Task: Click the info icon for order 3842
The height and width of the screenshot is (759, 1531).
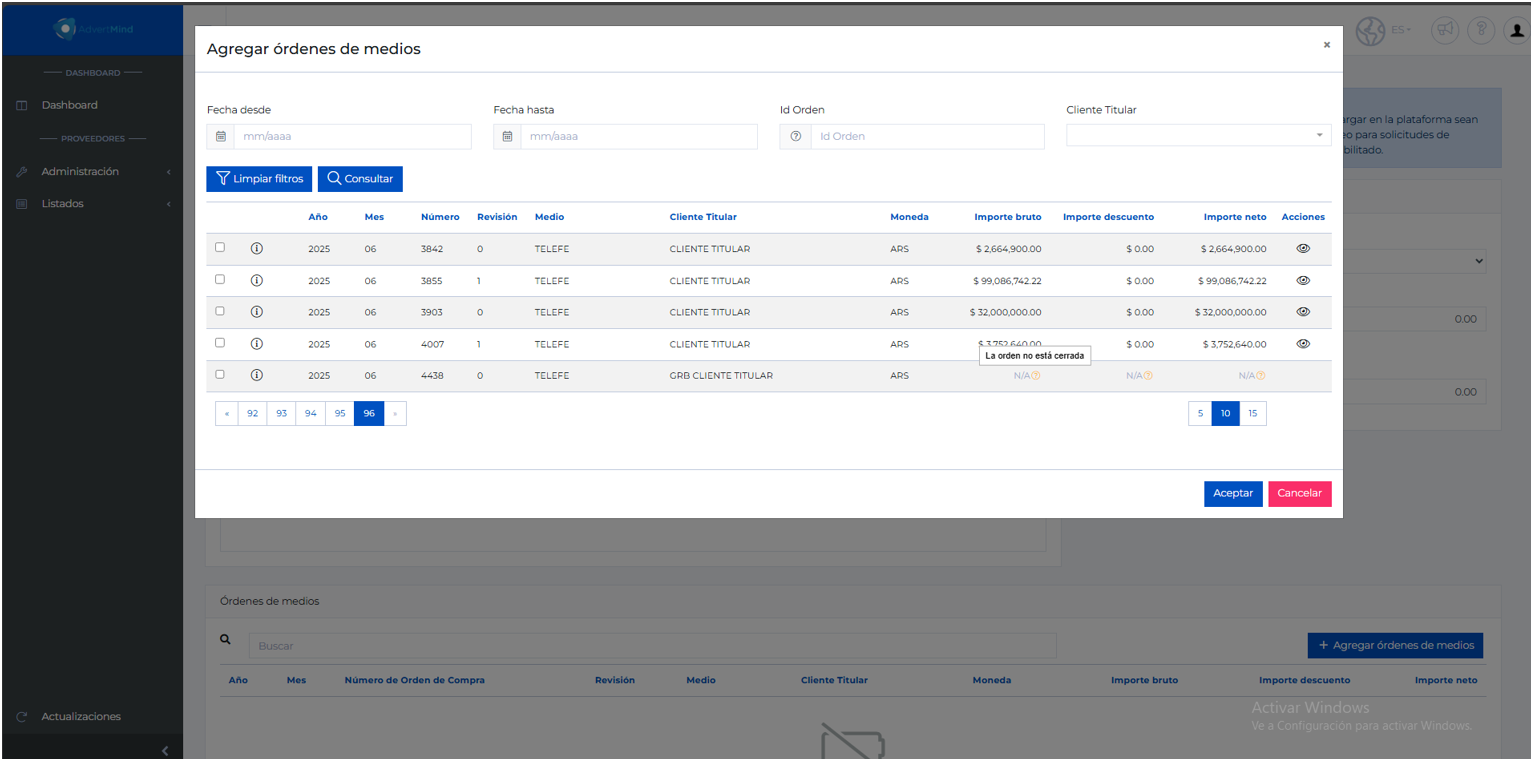Action: tap(256, 249)
